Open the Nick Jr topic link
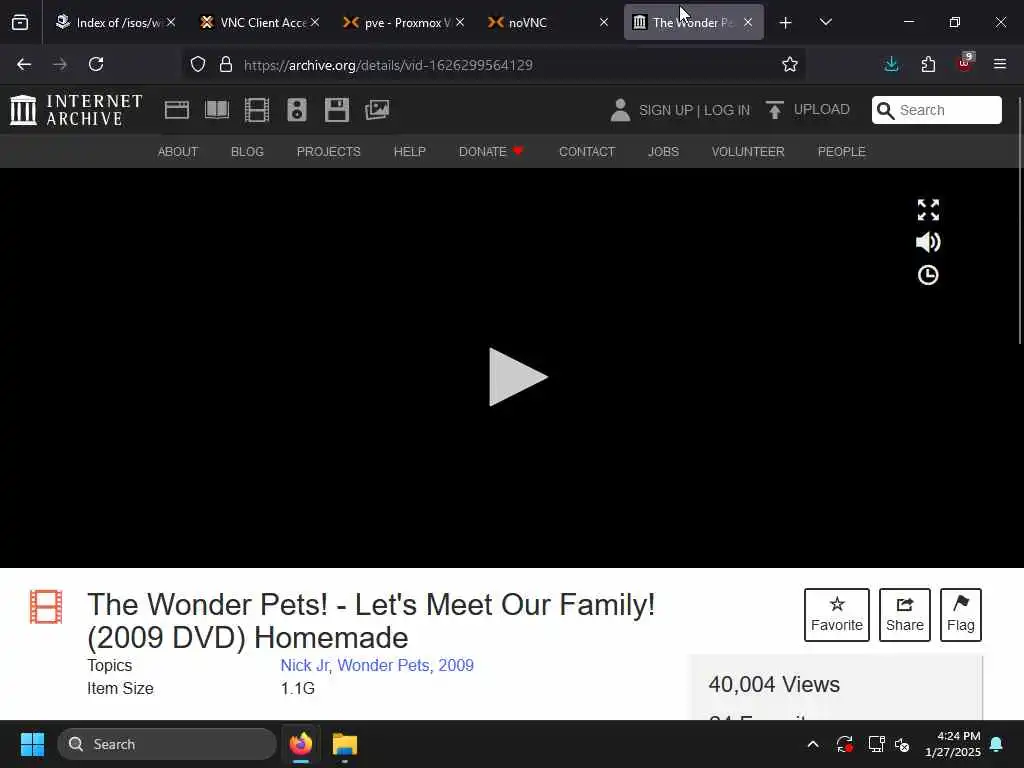 click(304, 665)
